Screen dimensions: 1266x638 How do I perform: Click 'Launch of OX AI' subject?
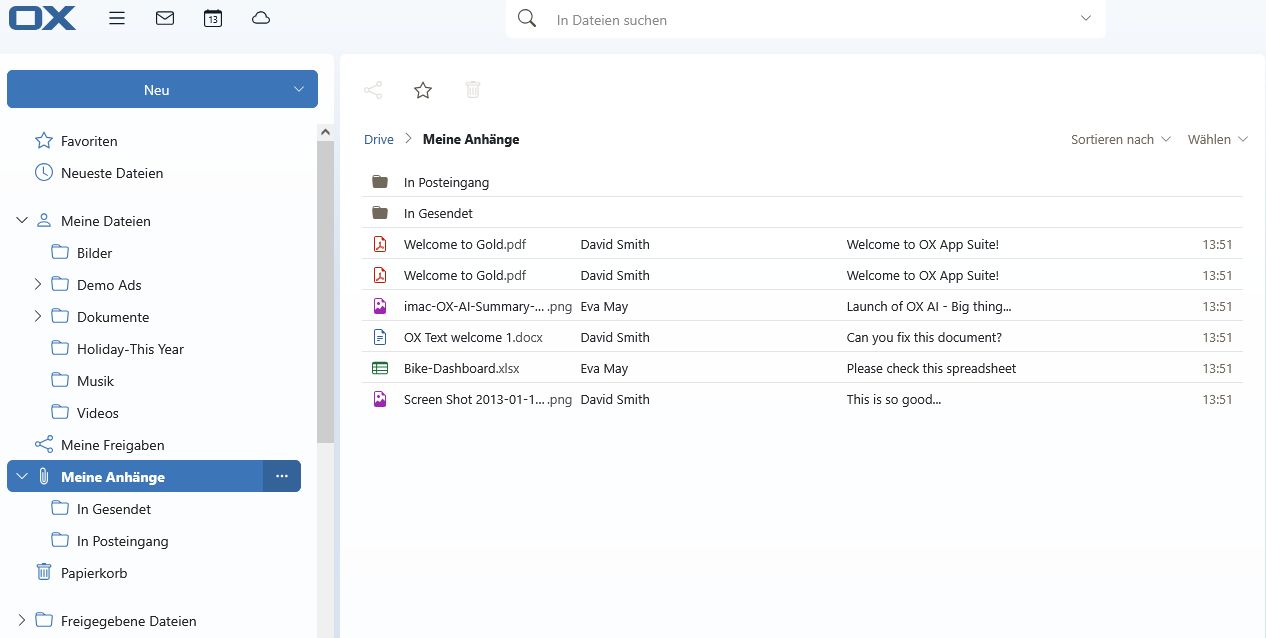[x=929, y=306]
